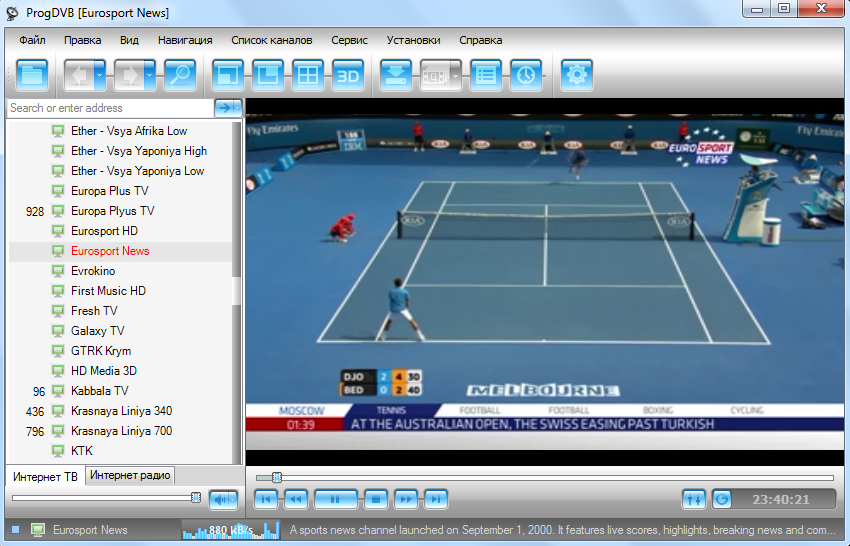Open mosaic grid view icon

click(308, 75)
